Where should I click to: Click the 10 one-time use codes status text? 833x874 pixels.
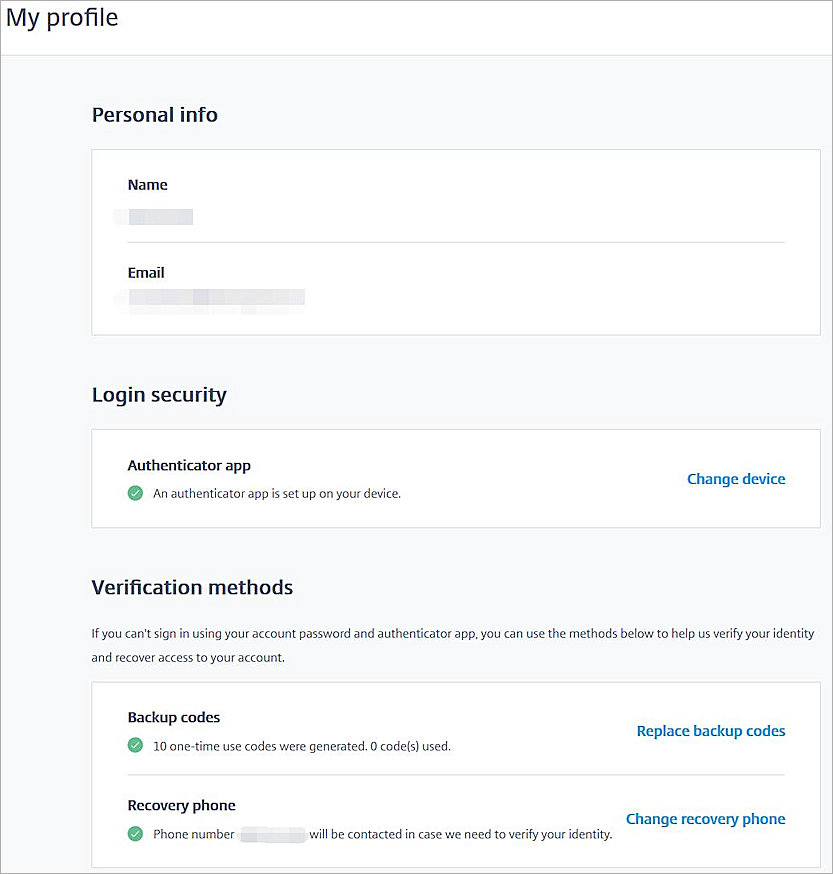[302, 746]
